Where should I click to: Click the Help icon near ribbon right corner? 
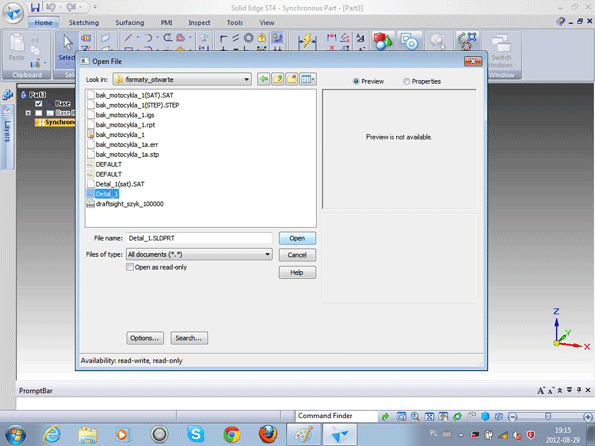[560, 22]
